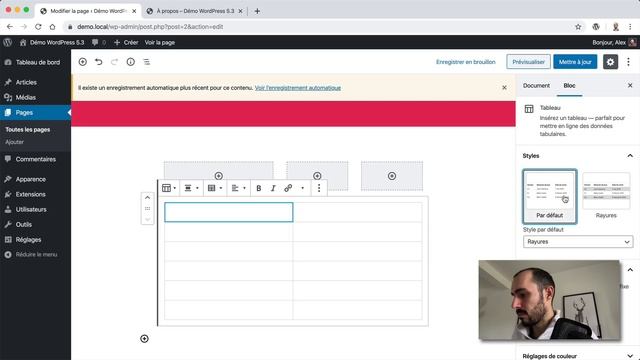This screenshot has width=640, height=360.
Task: Move table block down
Action: coord(147,220)
